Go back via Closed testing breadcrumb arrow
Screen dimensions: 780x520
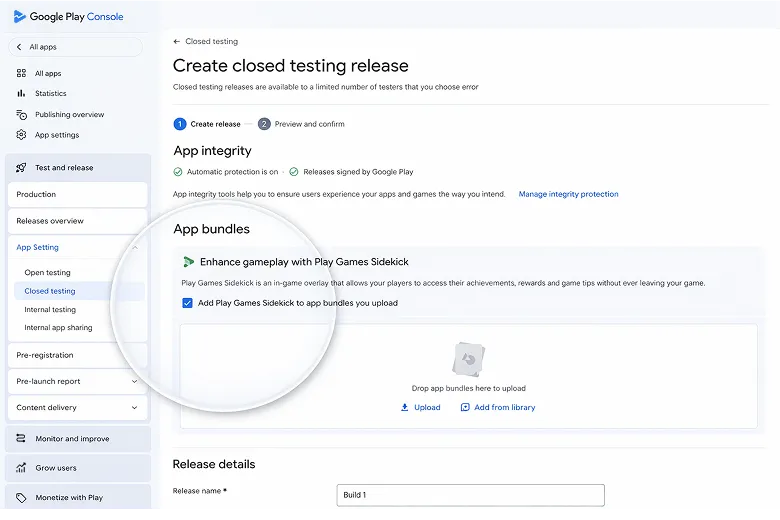177,42
